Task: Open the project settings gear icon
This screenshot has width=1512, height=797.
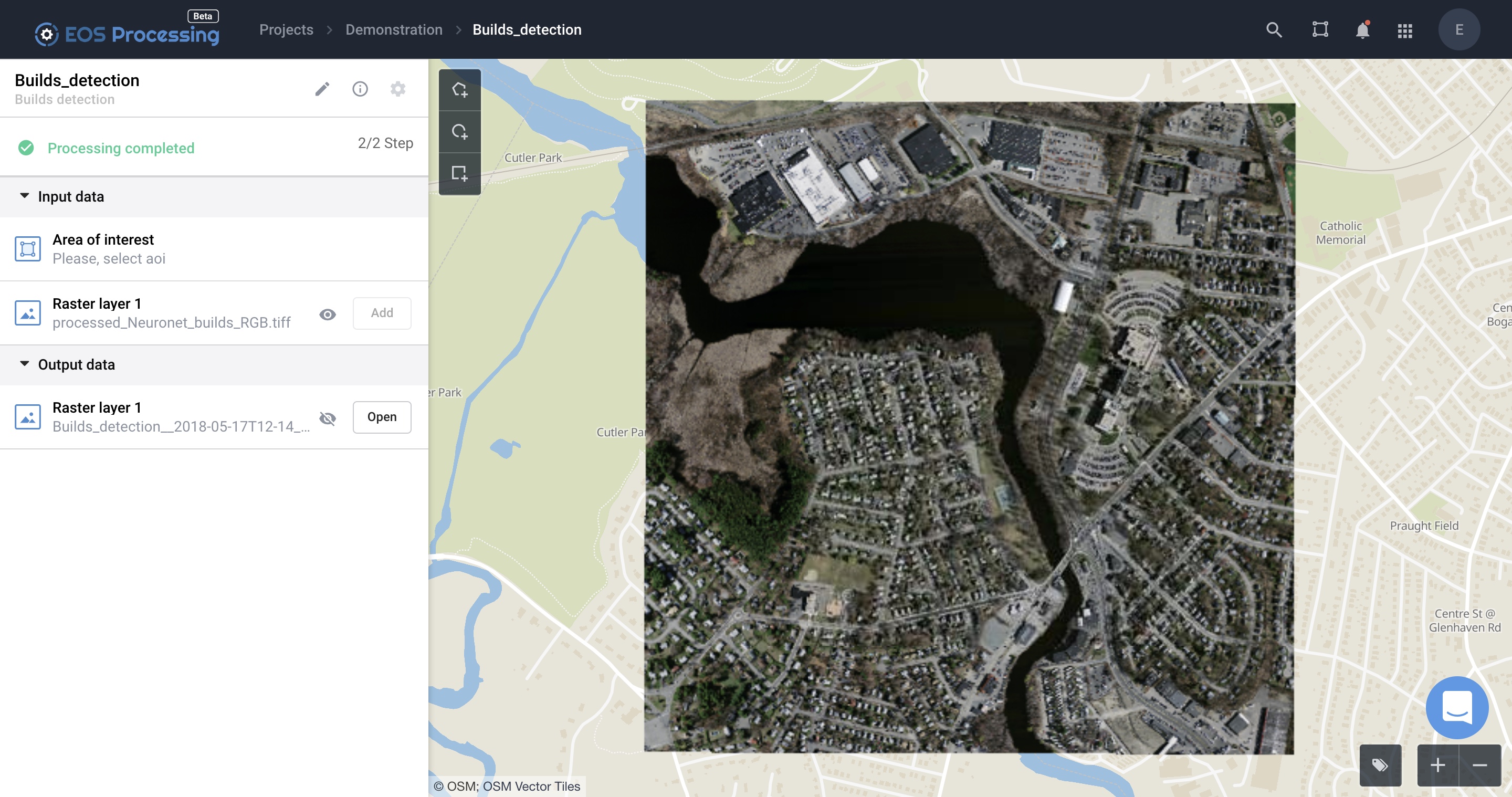Action: point(398,89)
